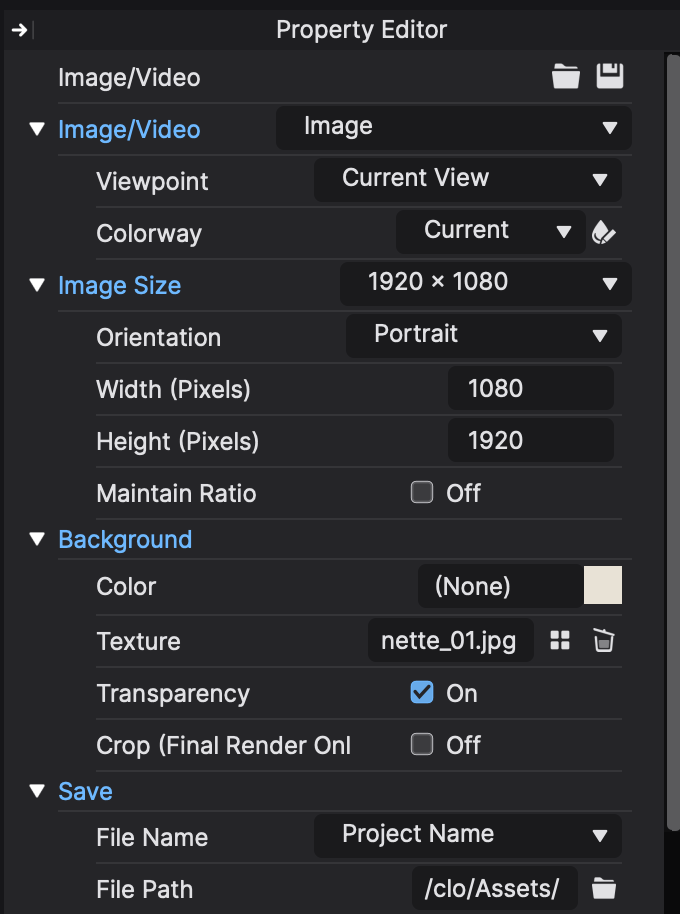Save settings using the disk icon
Viewport: 680px width, 914px height.
tap(610, 75)
